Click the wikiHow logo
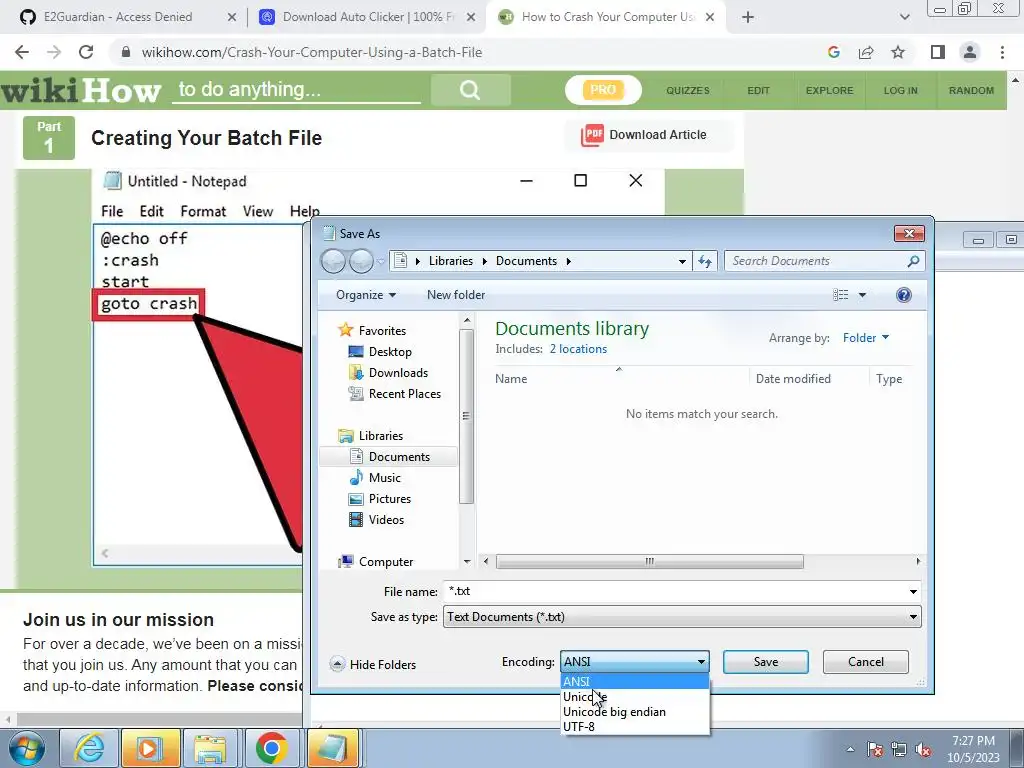Screen dimensions: 1024x768 point(81,90)
